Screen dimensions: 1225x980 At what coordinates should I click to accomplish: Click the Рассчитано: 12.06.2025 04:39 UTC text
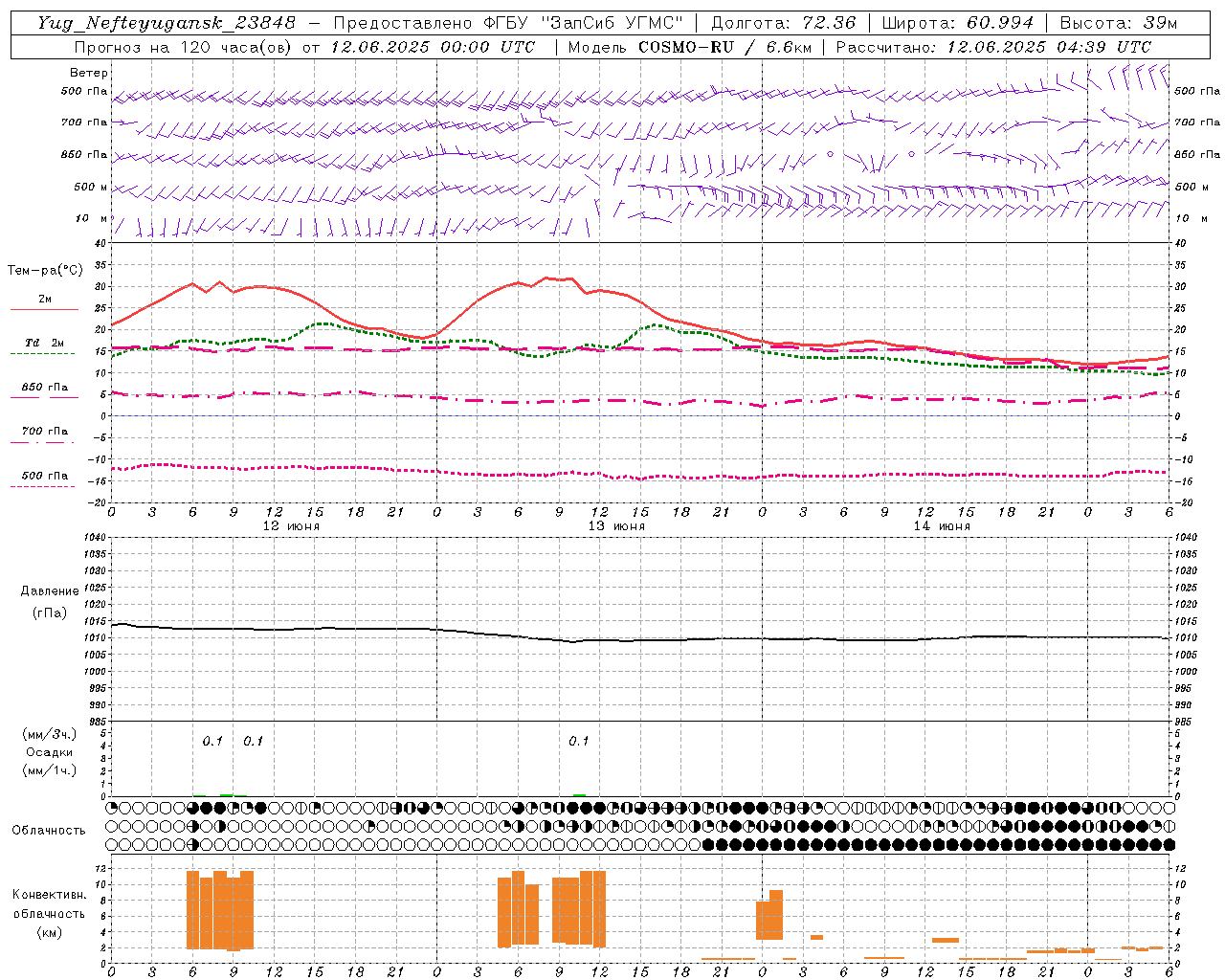click(993, 47)
